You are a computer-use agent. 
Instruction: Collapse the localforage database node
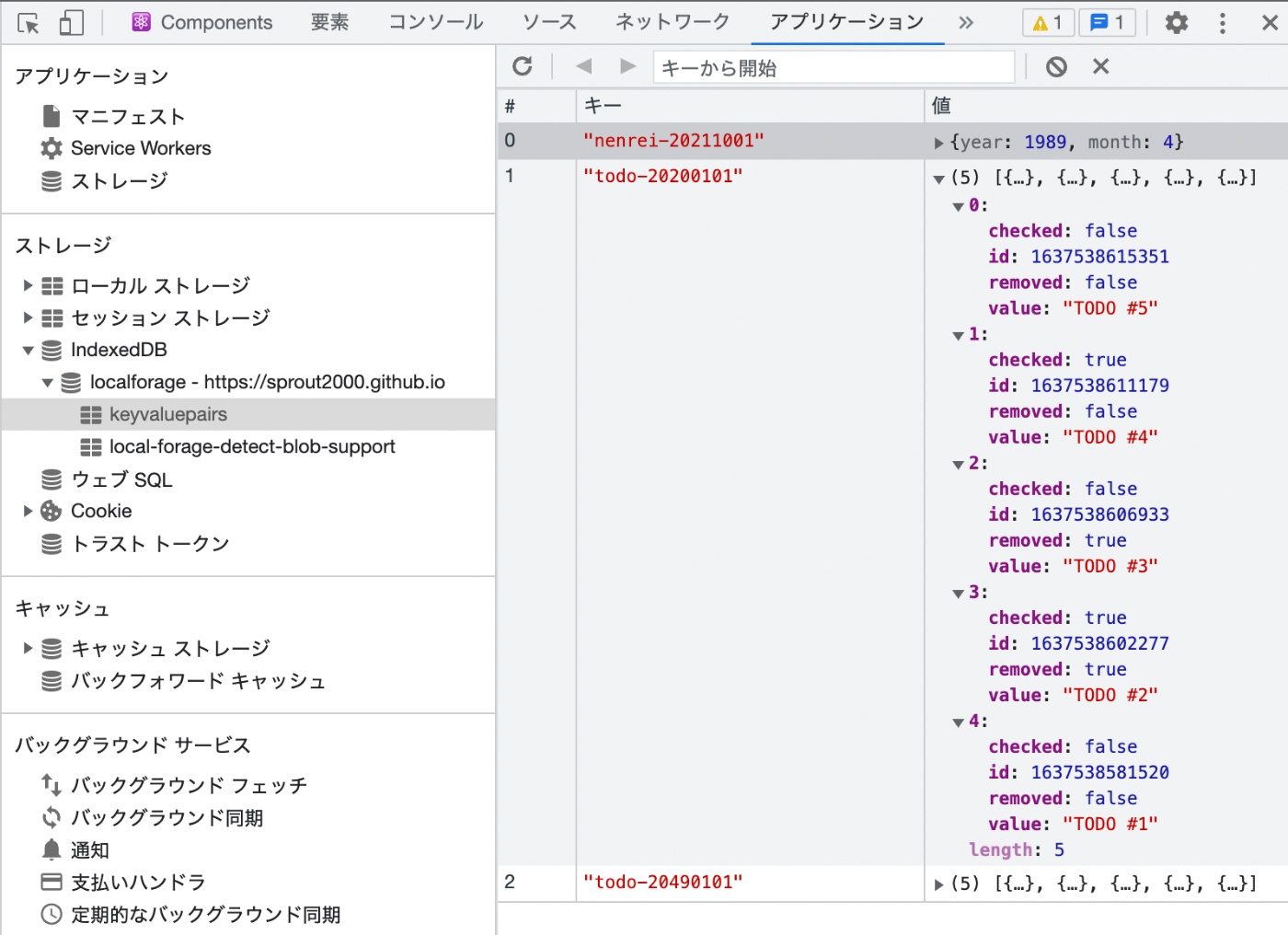[47, 383]
